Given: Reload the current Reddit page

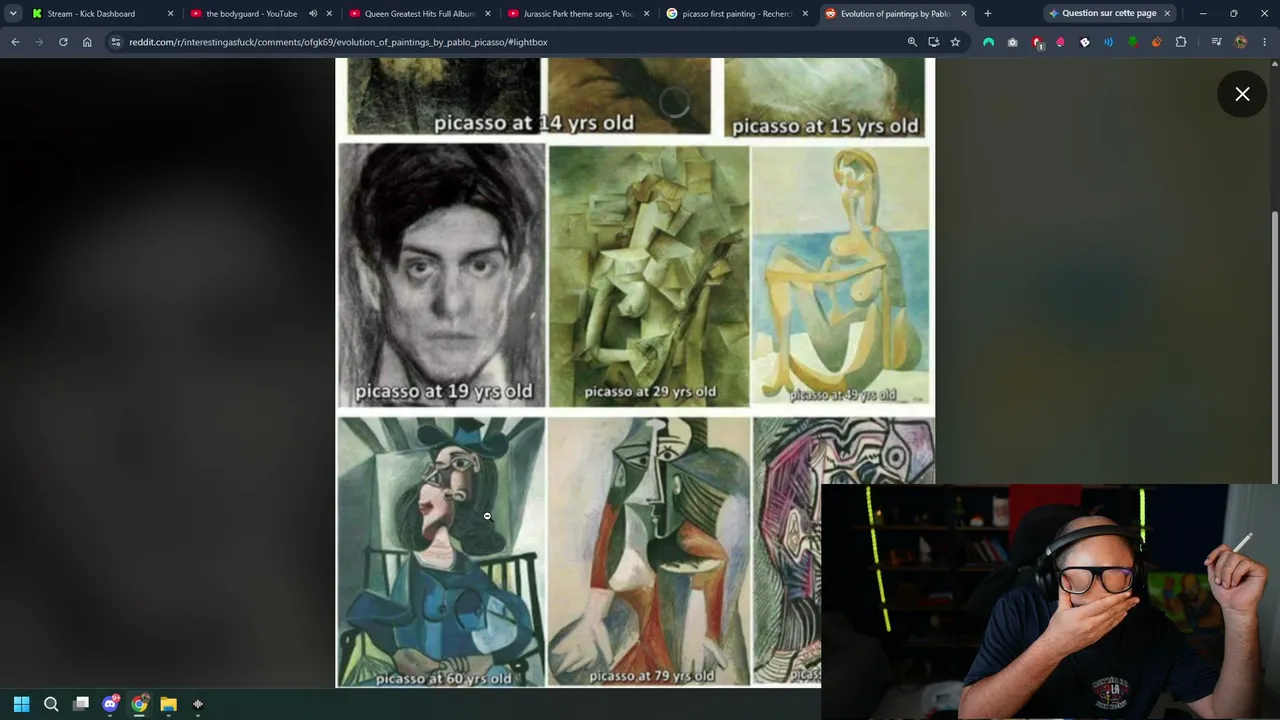Looking at the screenshot, I should point(63,42).
